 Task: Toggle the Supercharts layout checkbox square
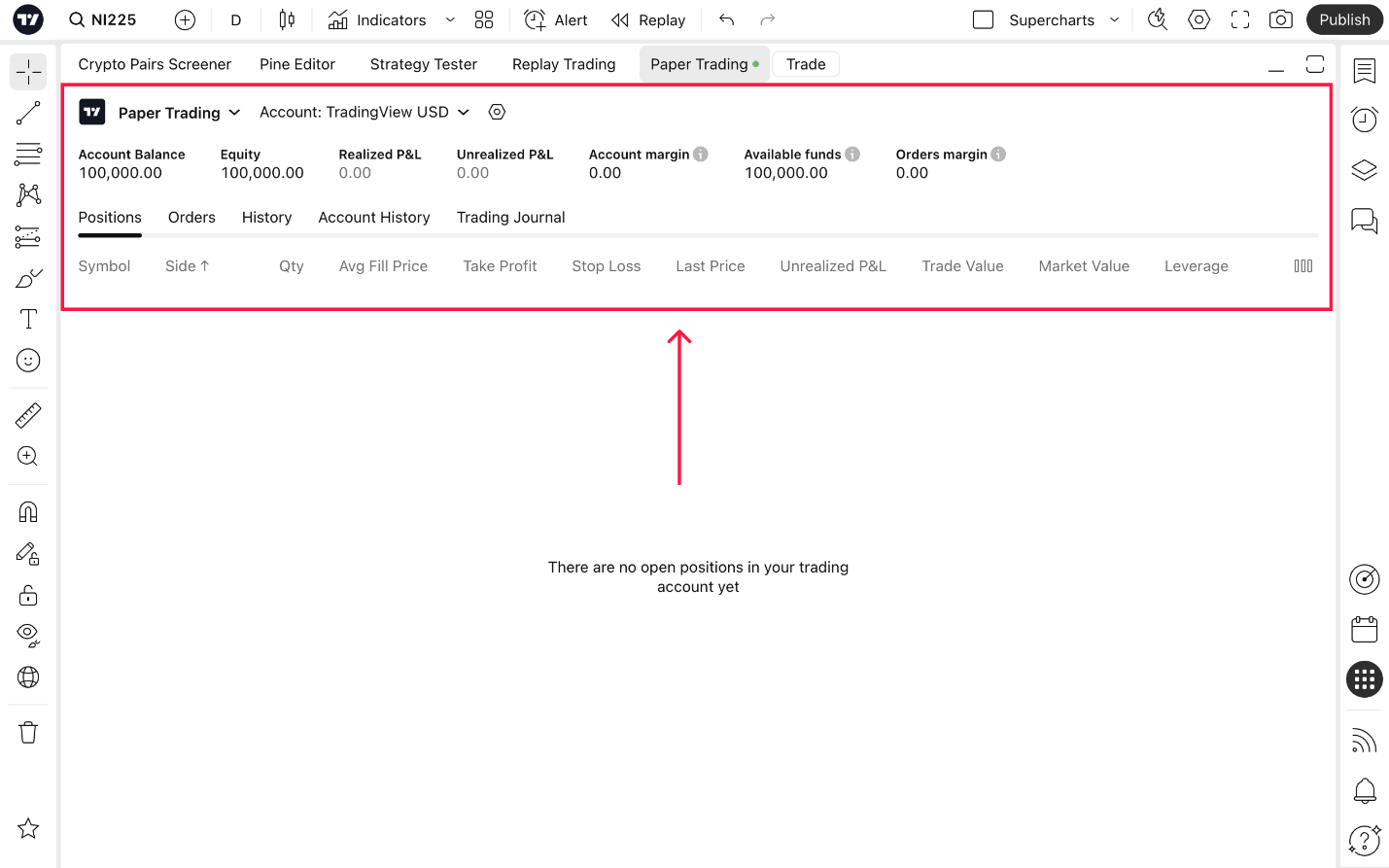point(984,19)
